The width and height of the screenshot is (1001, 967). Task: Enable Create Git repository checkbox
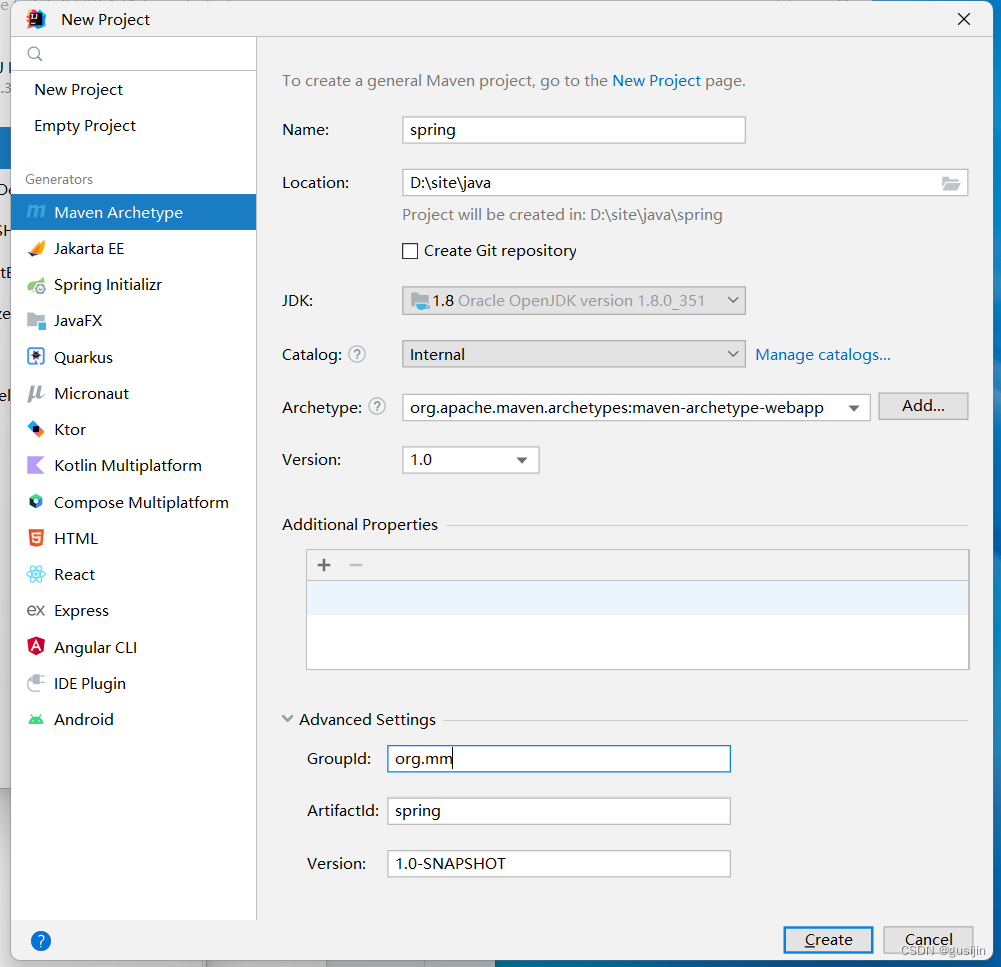(x=410, y=251)
